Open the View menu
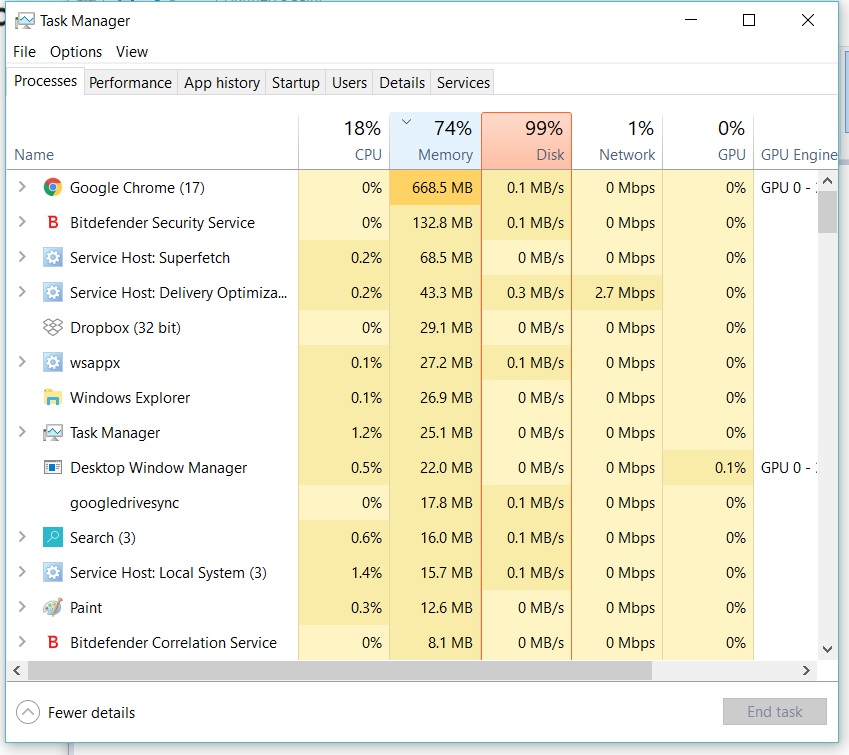The height and width of the screenshot is (755, 849). [x=132, y=52]
